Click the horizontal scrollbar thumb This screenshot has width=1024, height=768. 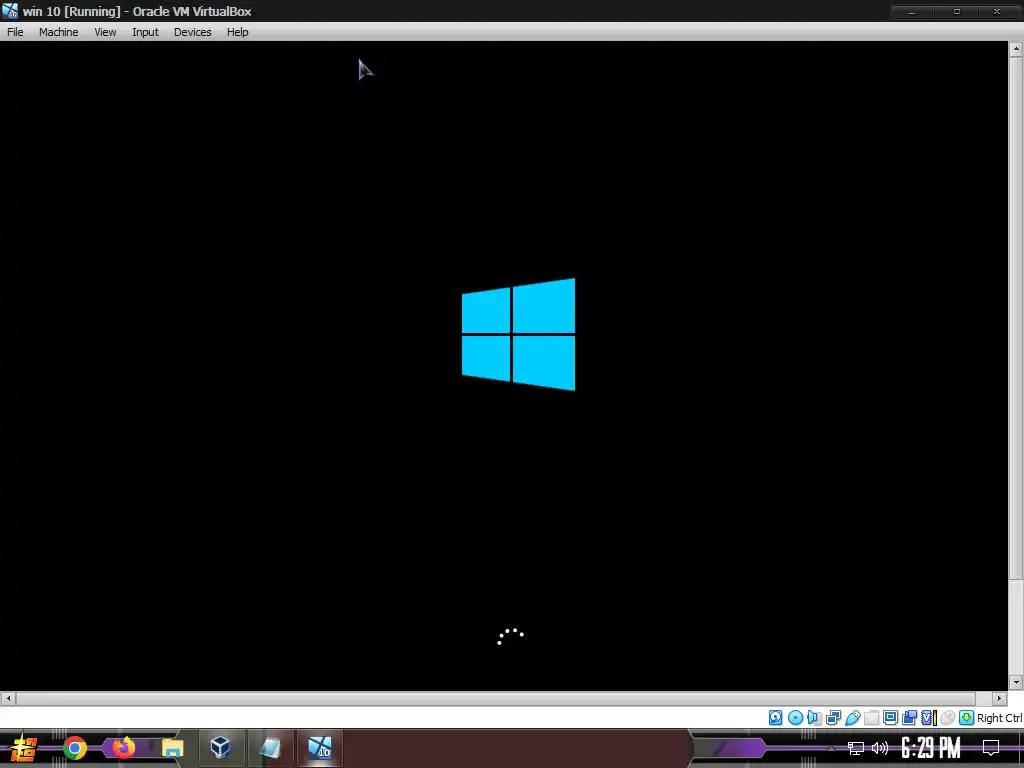coord(496,698)
